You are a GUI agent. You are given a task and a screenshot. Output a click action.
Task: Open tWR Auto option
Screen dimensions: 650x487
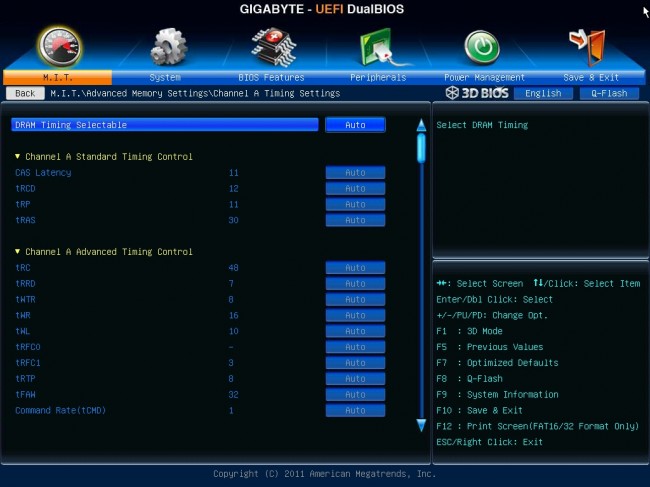(355, 315)
